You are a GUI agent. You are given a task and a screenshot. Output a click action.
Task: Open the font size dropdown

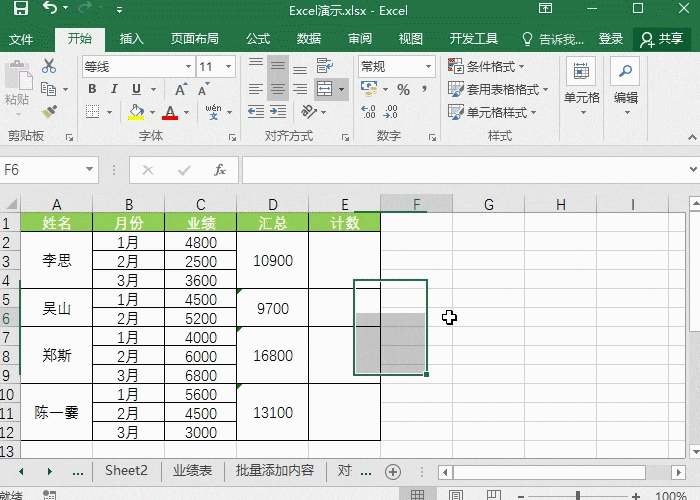tap(233, 67)
